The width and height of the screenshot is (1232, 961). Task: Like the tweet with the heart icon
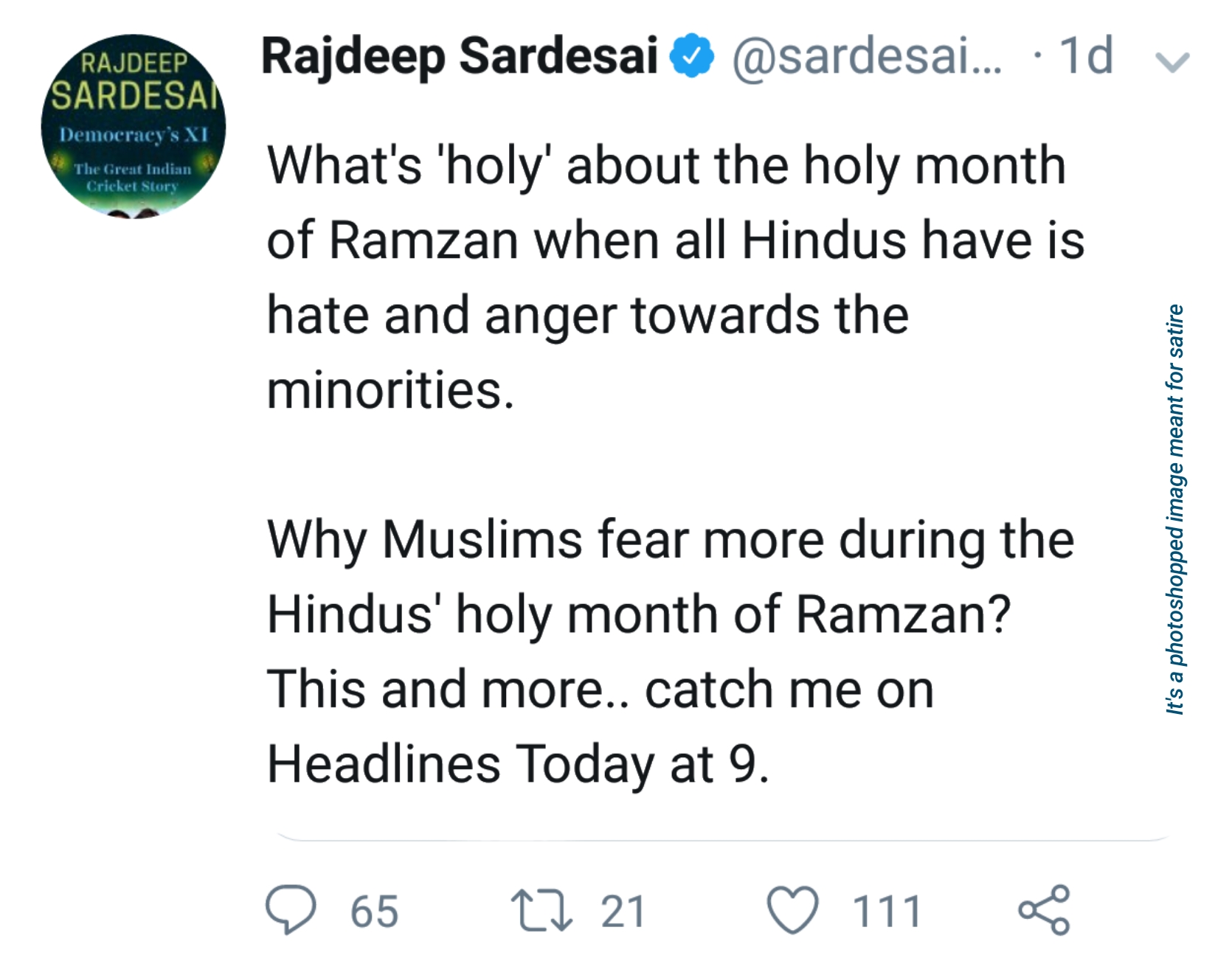(x=792, y=910)
